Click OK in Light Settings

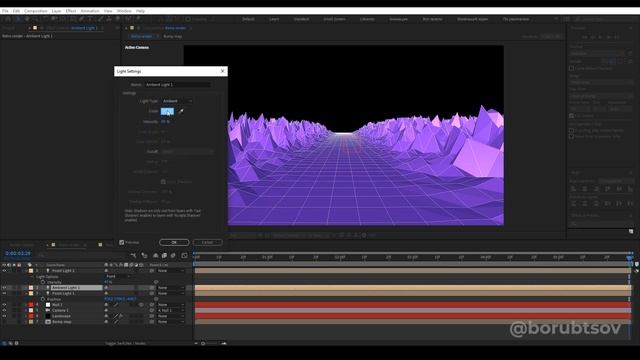[174, 242]
